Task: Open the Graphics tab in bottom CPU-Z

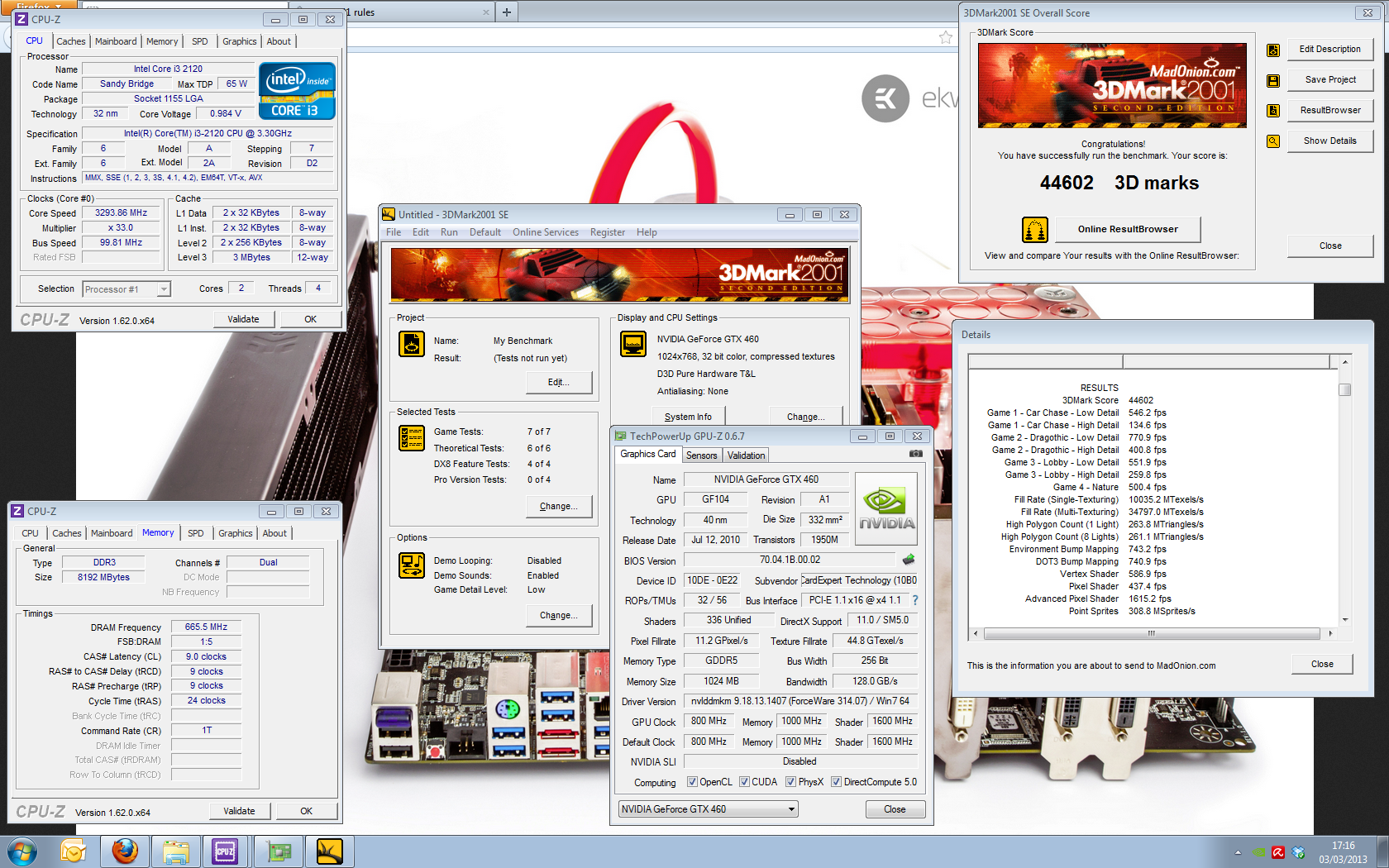Action: coord(236,533)
